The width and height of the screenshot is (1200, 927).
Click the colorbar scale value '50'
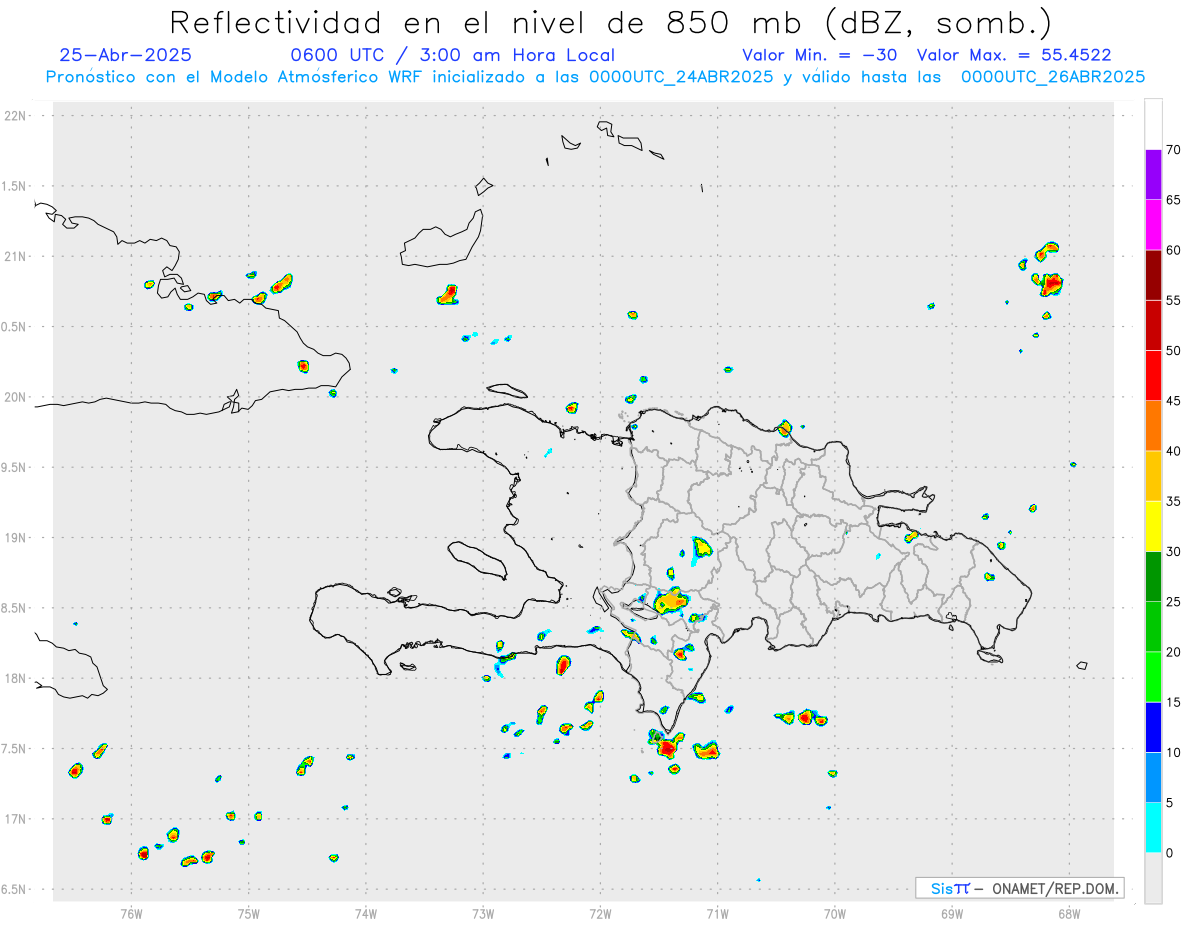coord(1174,351)
